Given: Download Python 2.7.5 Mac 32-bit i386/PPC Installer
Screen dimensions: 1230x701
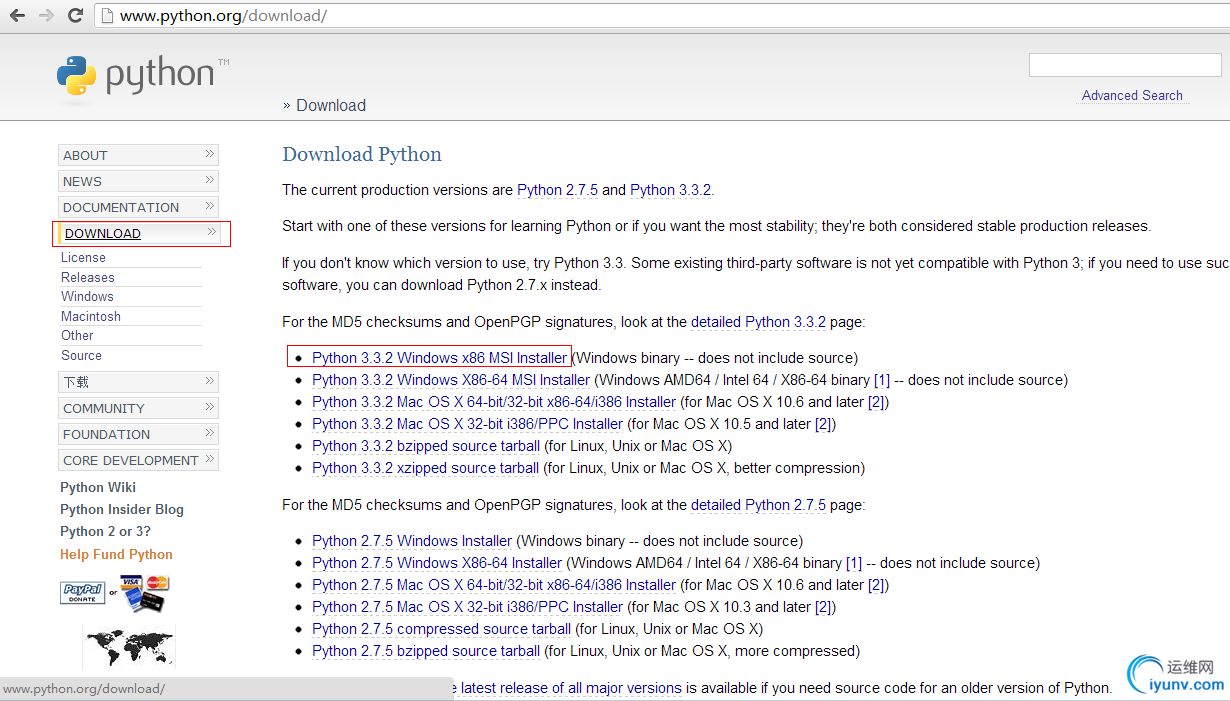Looking at the screenshot, I should (x=467, y=607).
